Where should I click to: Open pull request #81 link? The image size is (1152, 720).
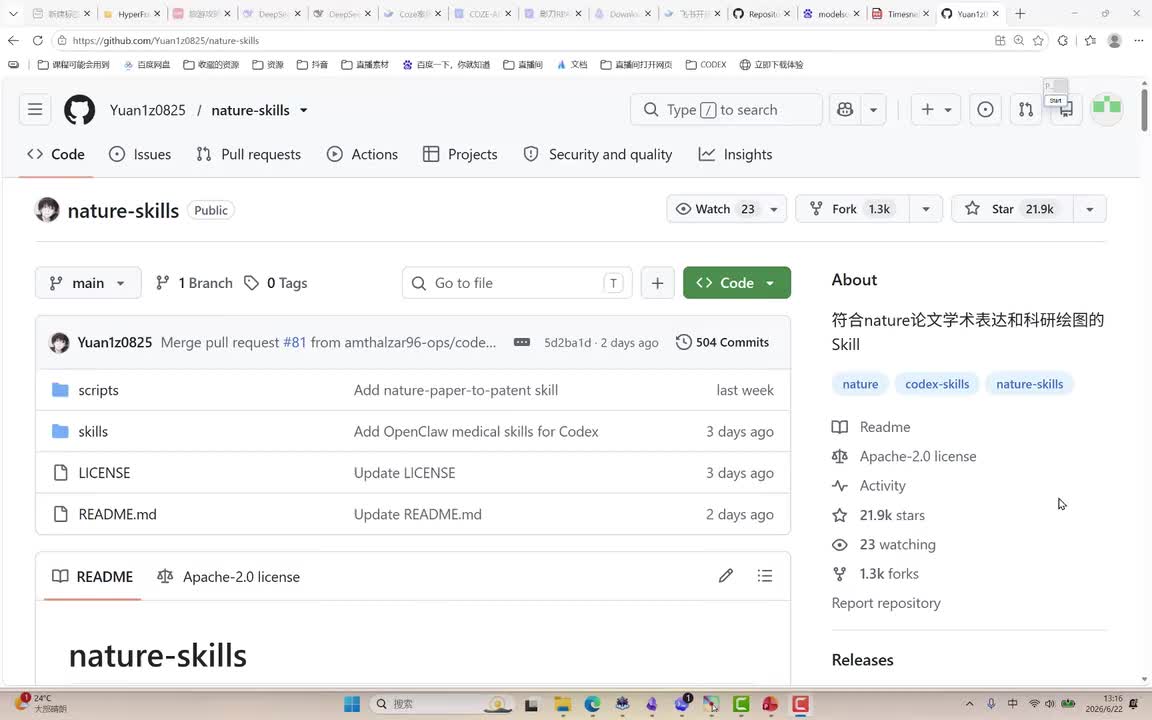[x=295, y=342]
